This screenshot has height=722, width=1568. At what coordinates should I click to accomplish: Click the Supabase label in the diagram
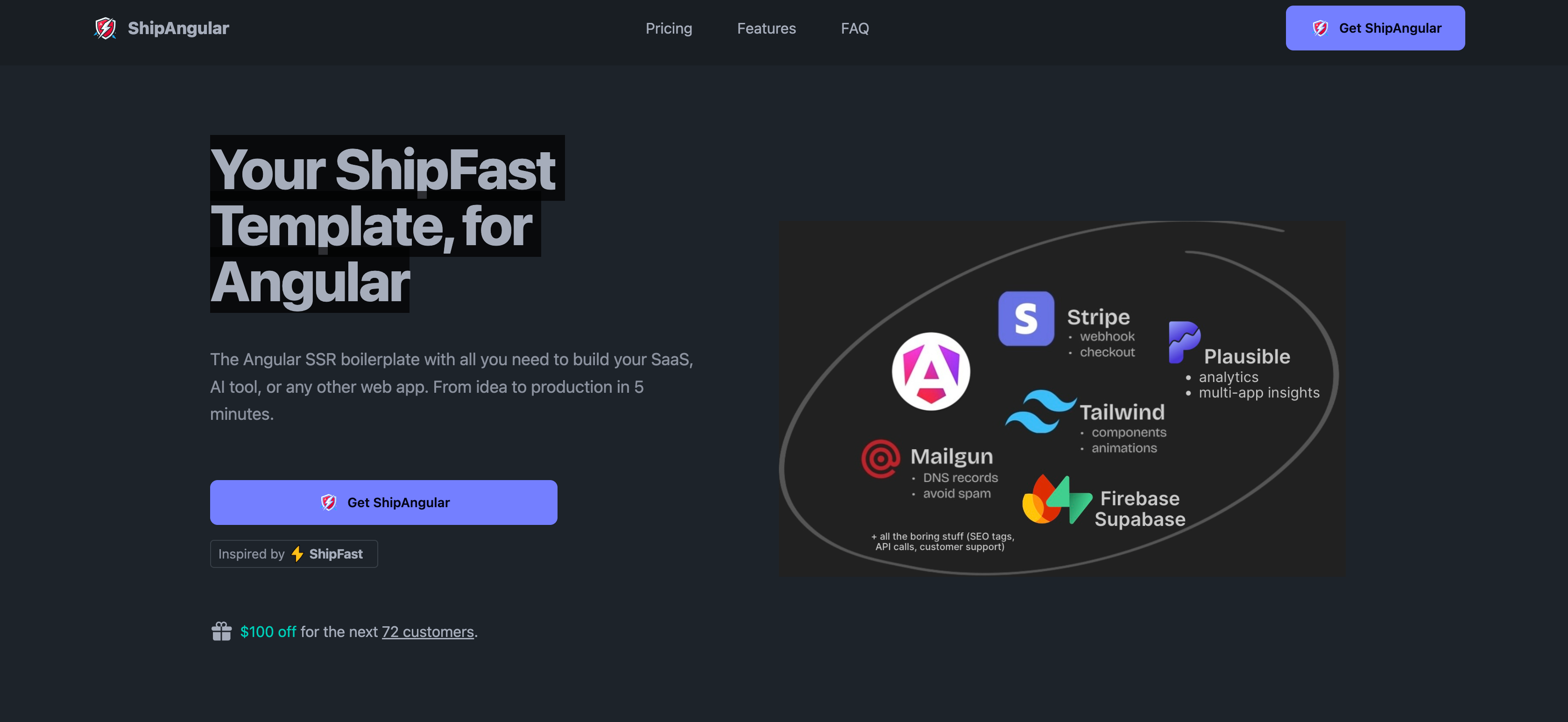(1139, 519)
